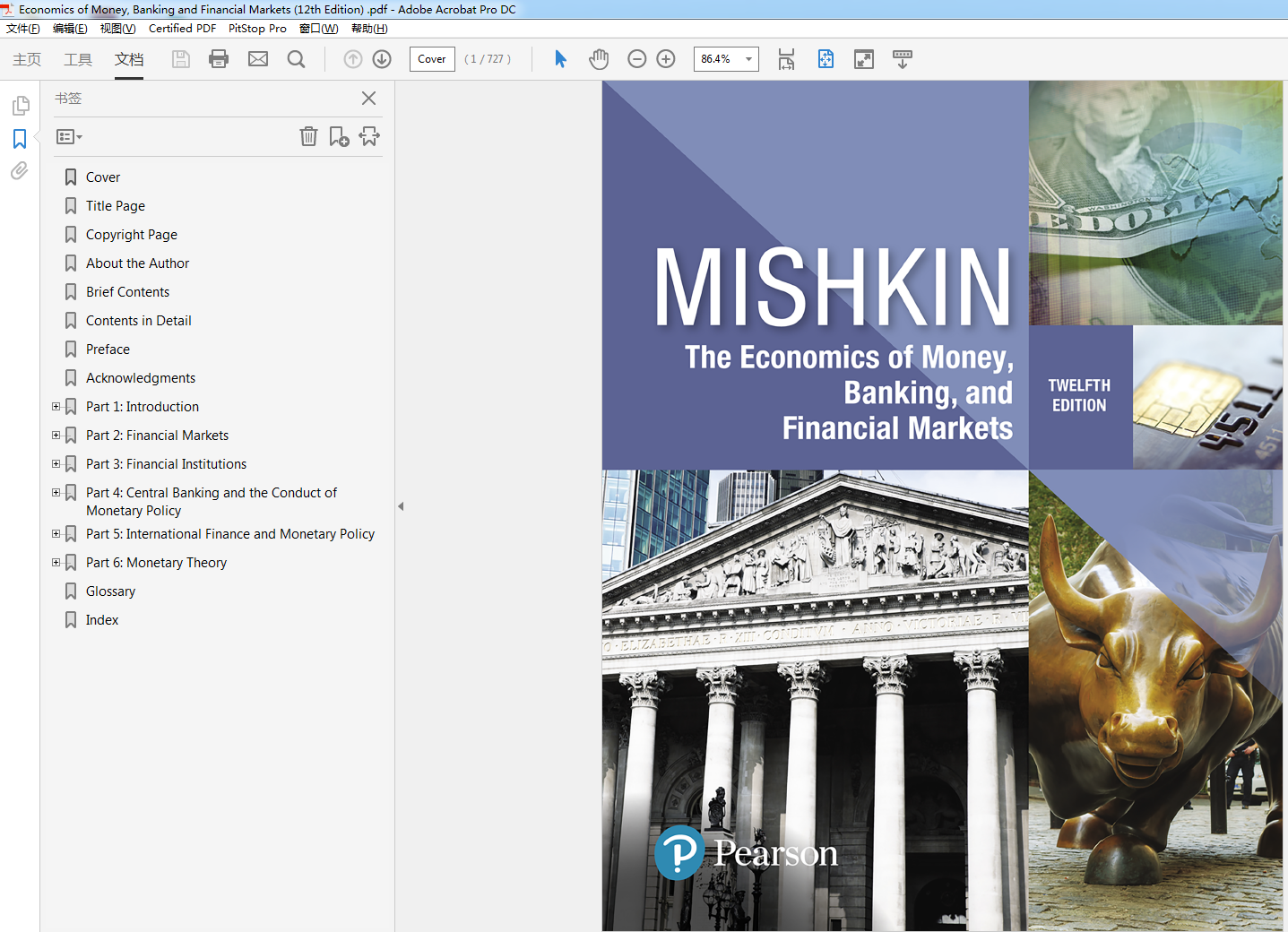
Task: Open the 窗口(W) menu
Action: point(318,29)
